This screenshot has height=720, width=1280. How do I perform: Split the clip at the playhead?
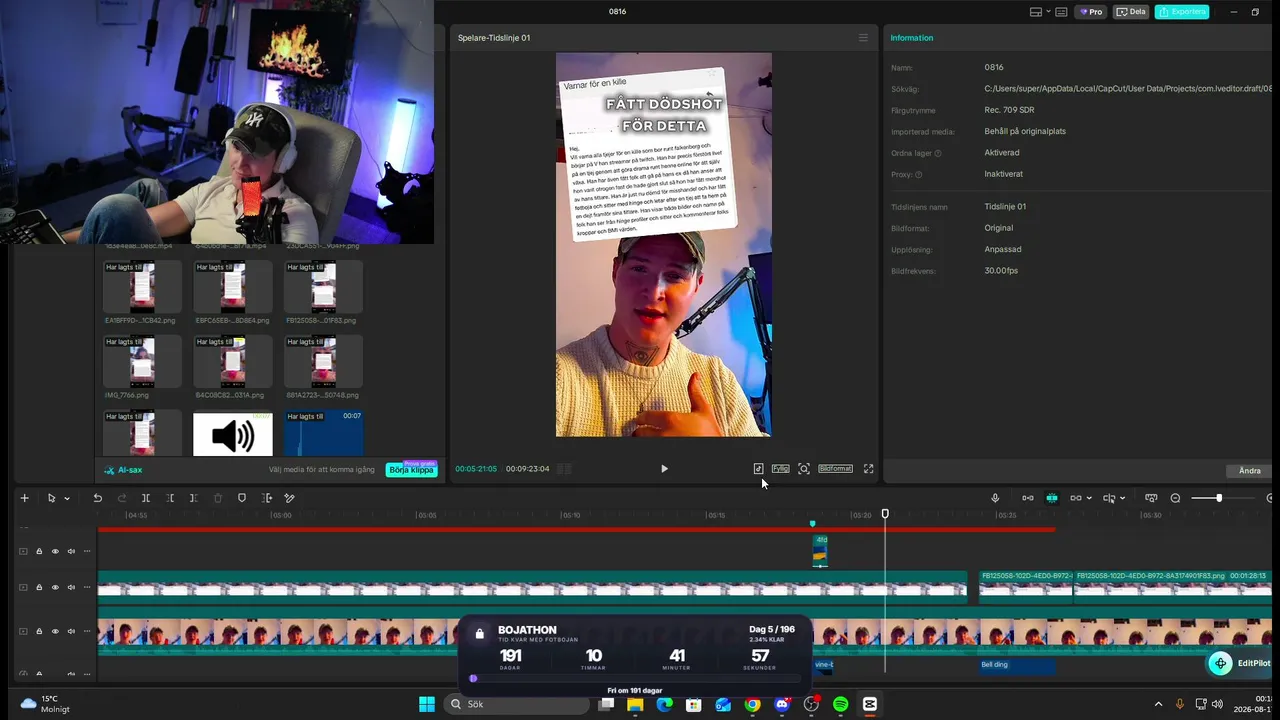point(146,498)
